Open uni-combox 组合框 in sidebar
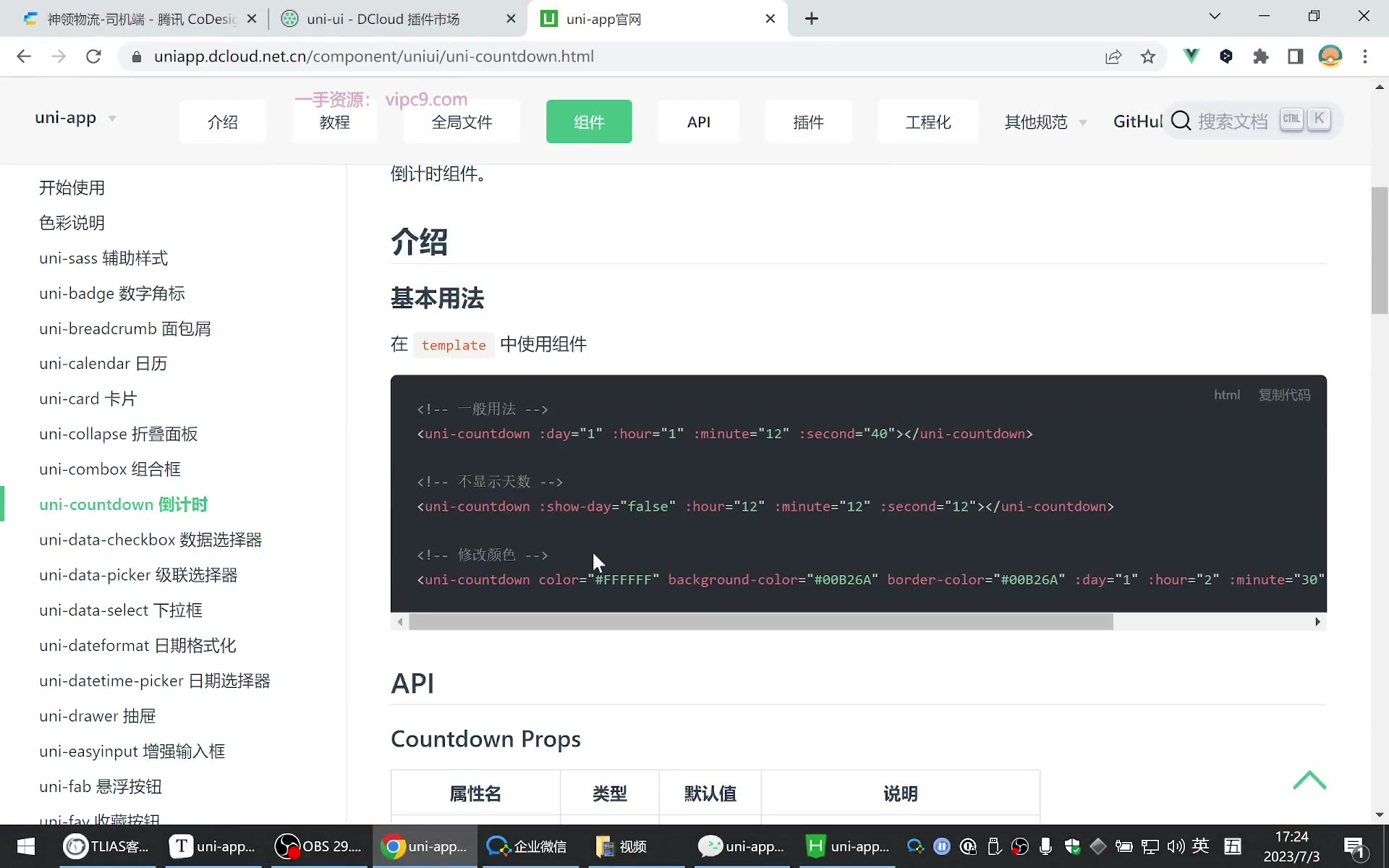 [110, 469]
